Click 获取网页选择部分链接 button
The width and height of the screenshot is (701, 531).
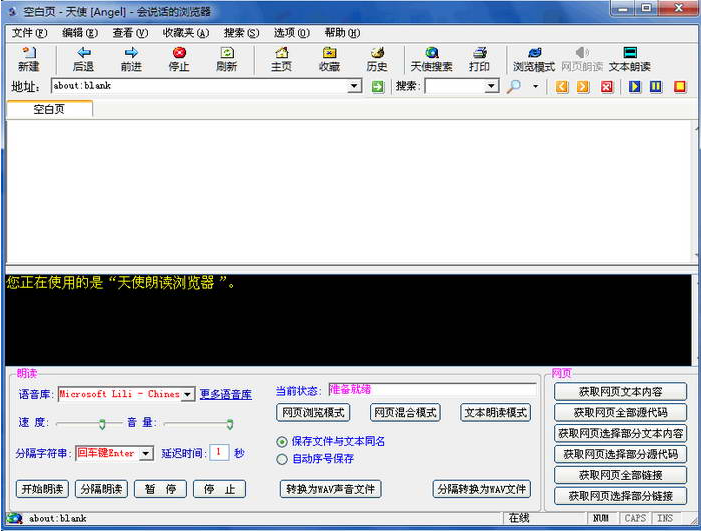coord(621,496)
